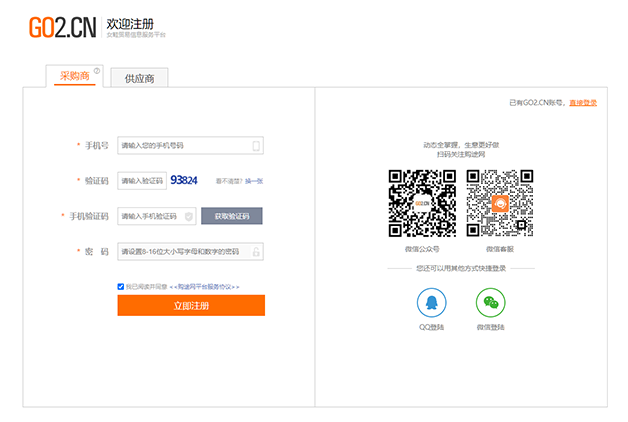Uncheck the service agreement checkbox
The width and height of the screenshot is (628, 422).
click(121, 286)
